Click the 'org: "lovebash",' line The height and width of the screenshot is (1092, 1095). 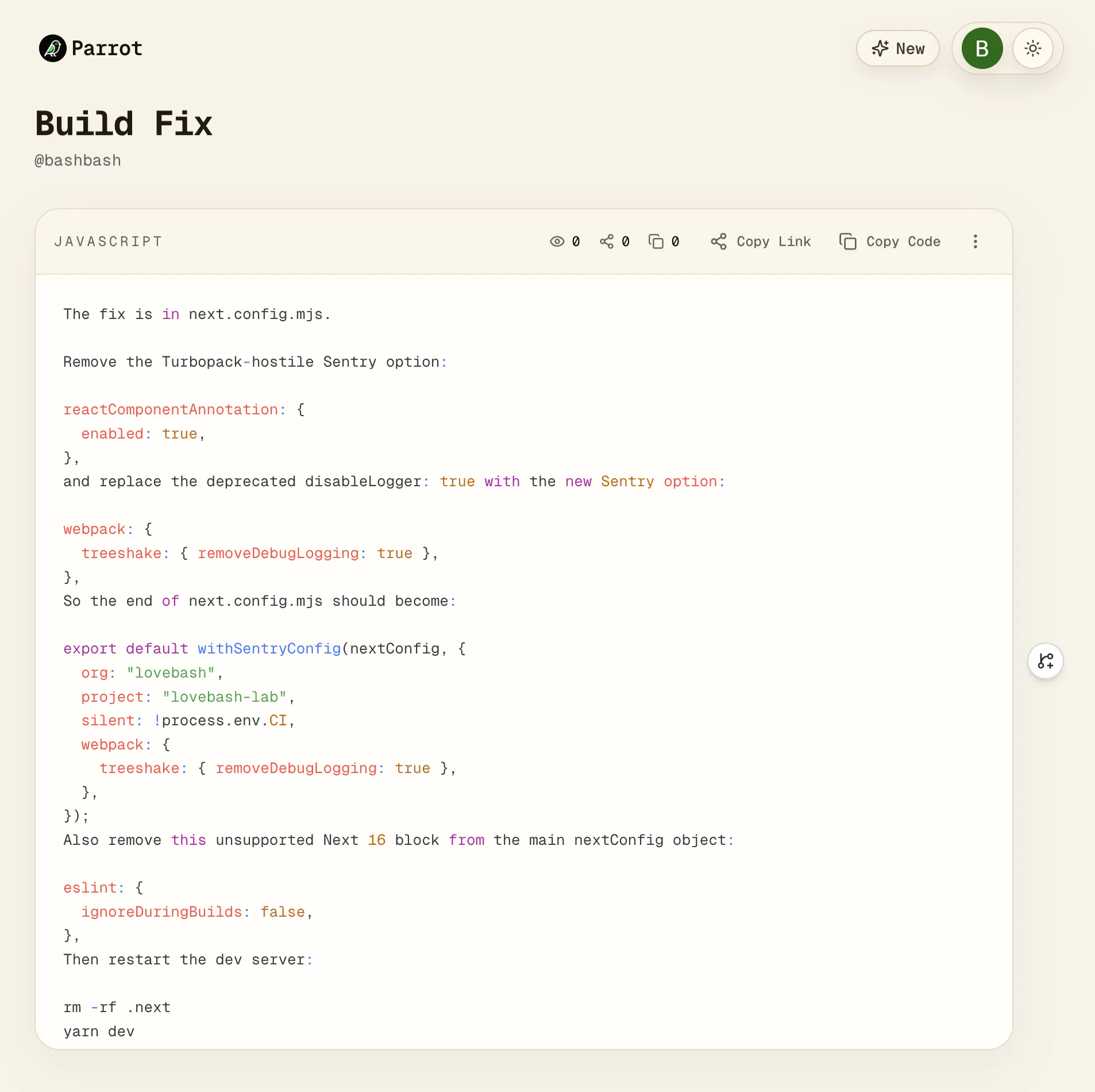[x=152, y=673]
